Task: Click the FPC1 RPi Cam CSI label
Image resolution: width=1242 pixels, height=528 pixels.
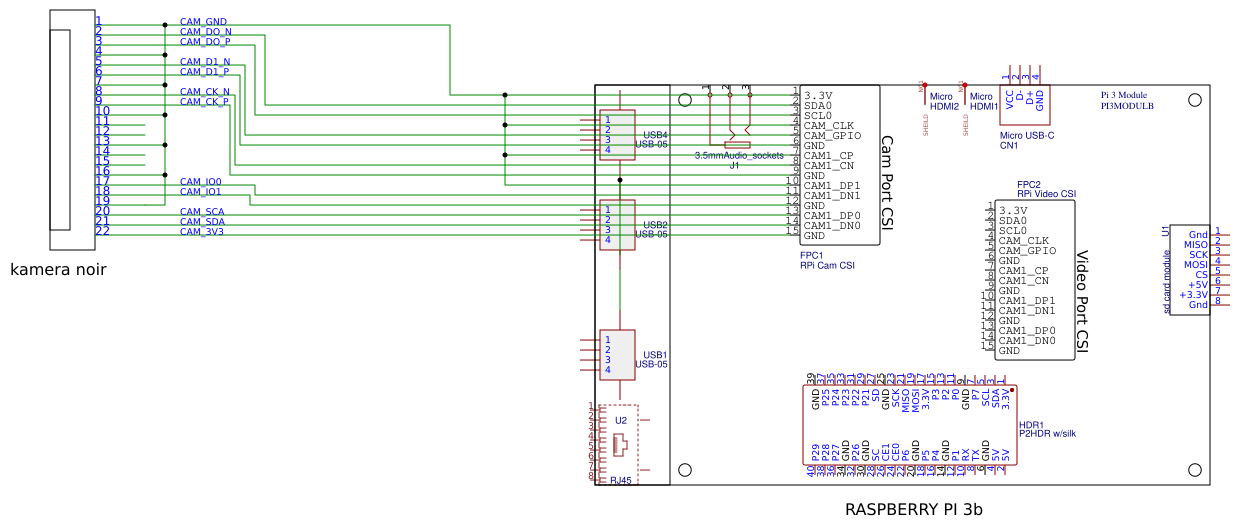Action: [x=827, y=260]
